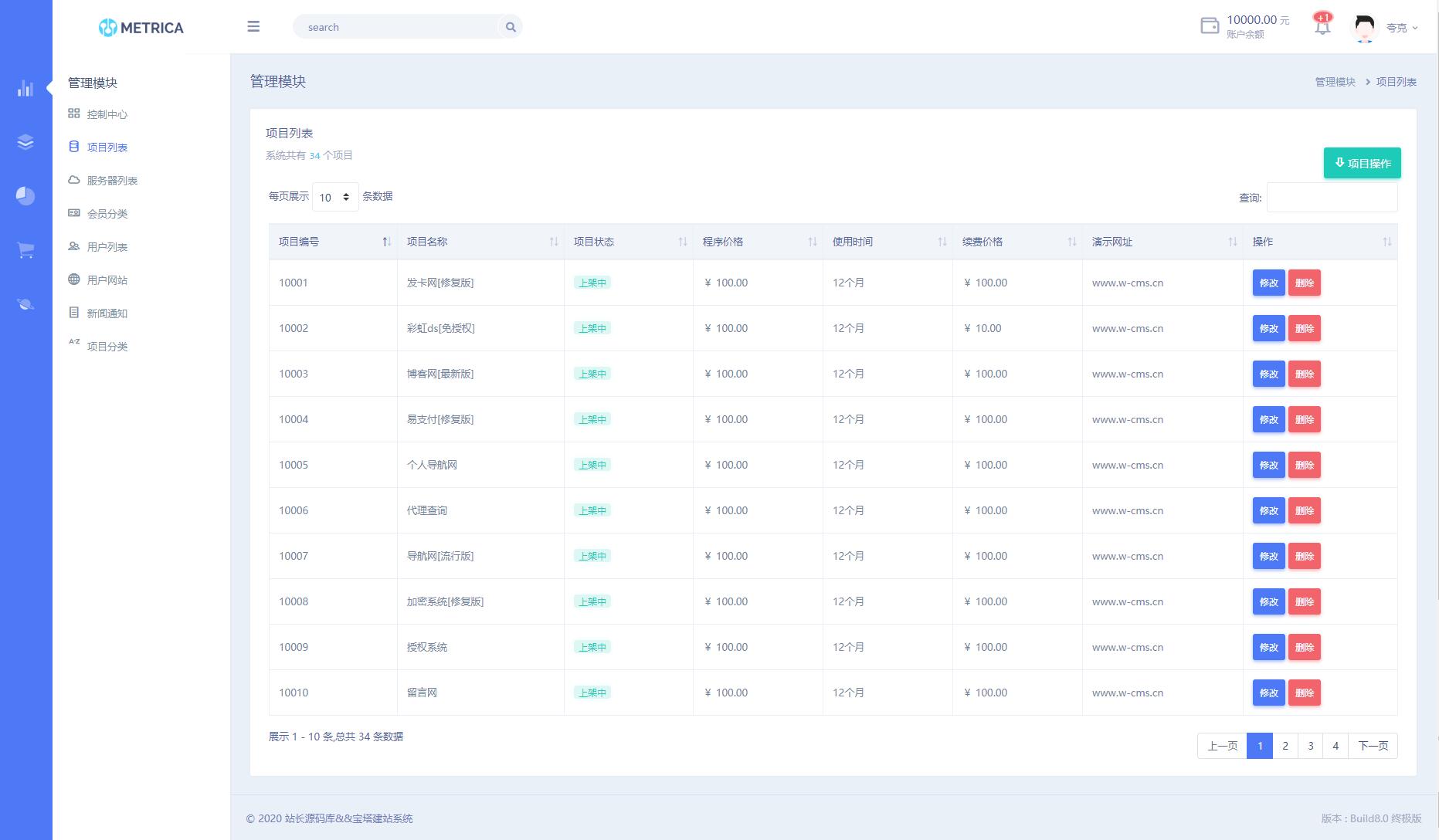
Task: Click the grid icon beside 控制中心
Action: [x=74, y=113]
